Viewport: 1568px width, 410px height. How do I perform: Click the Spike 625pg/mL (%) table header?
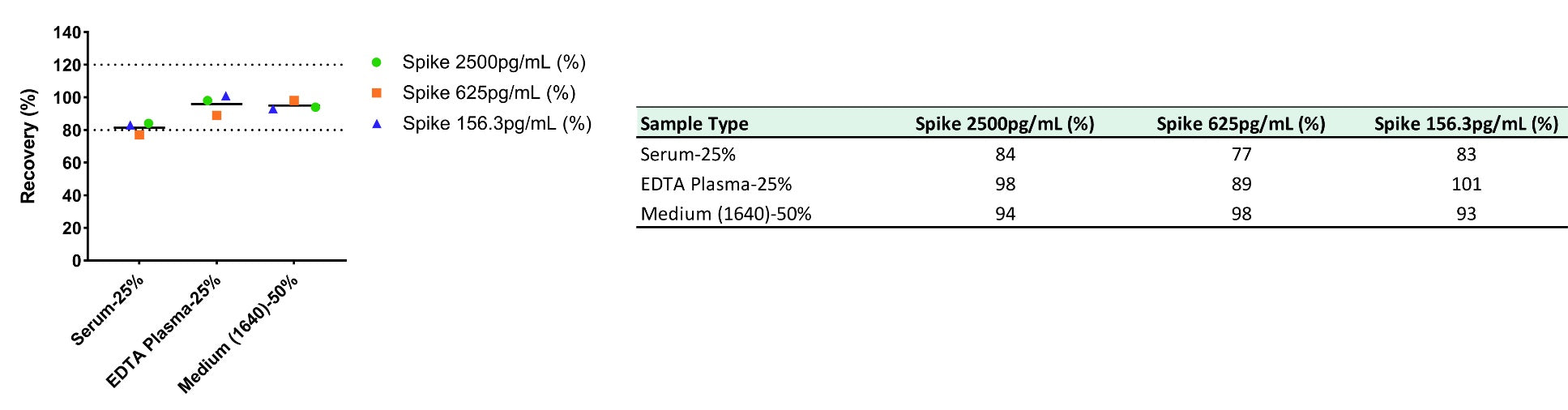coord(1241,124)
